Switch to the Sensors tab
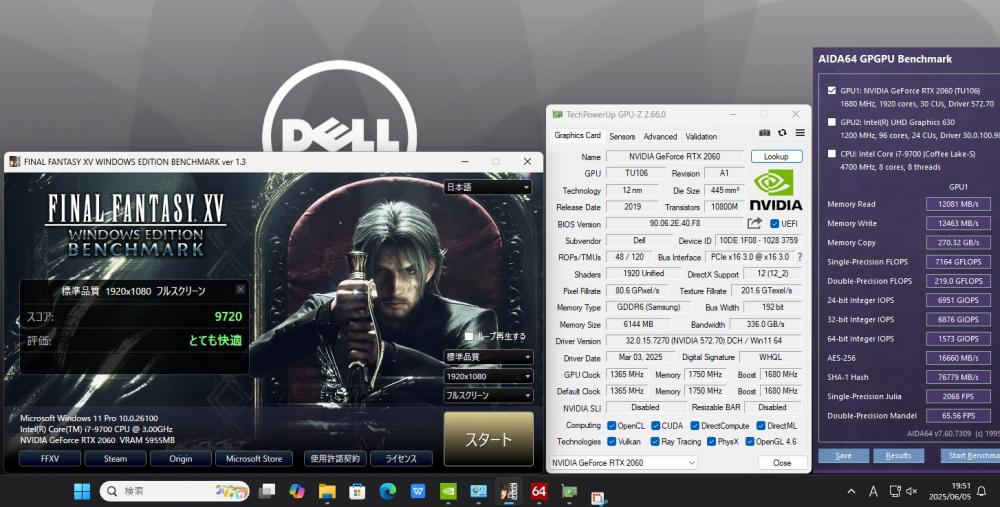1000x507 pixels. (622, 136)
